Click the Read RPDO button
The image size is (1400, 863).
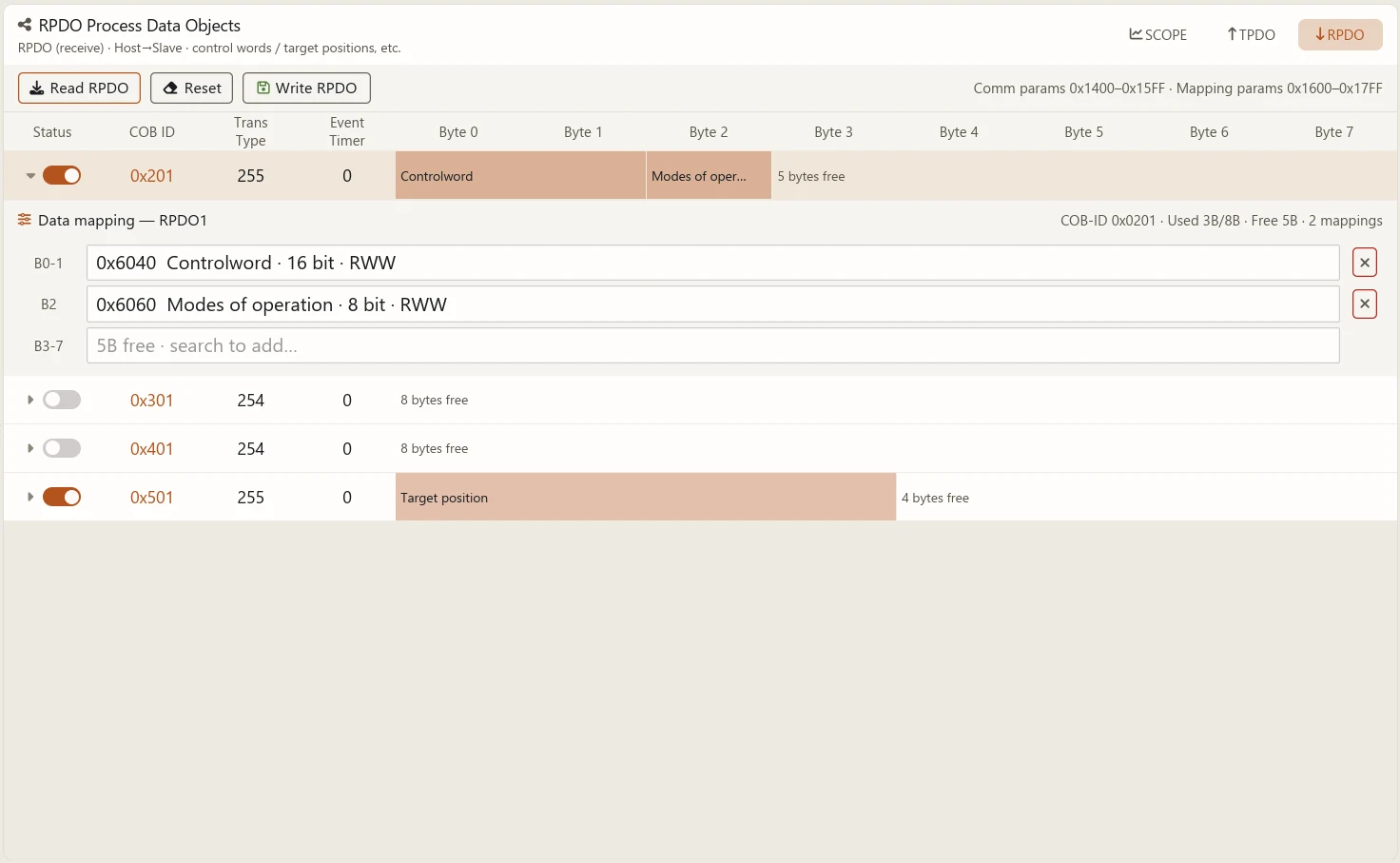(79, 88)
